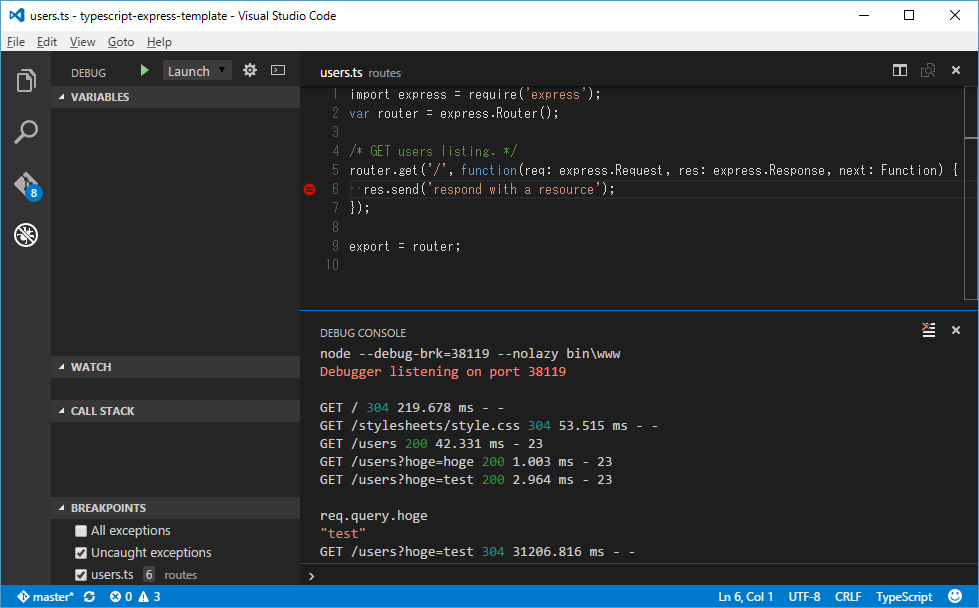Close the Debug Console panel
This screenshot has width=979, height=608.
click(x=956, y=330)
